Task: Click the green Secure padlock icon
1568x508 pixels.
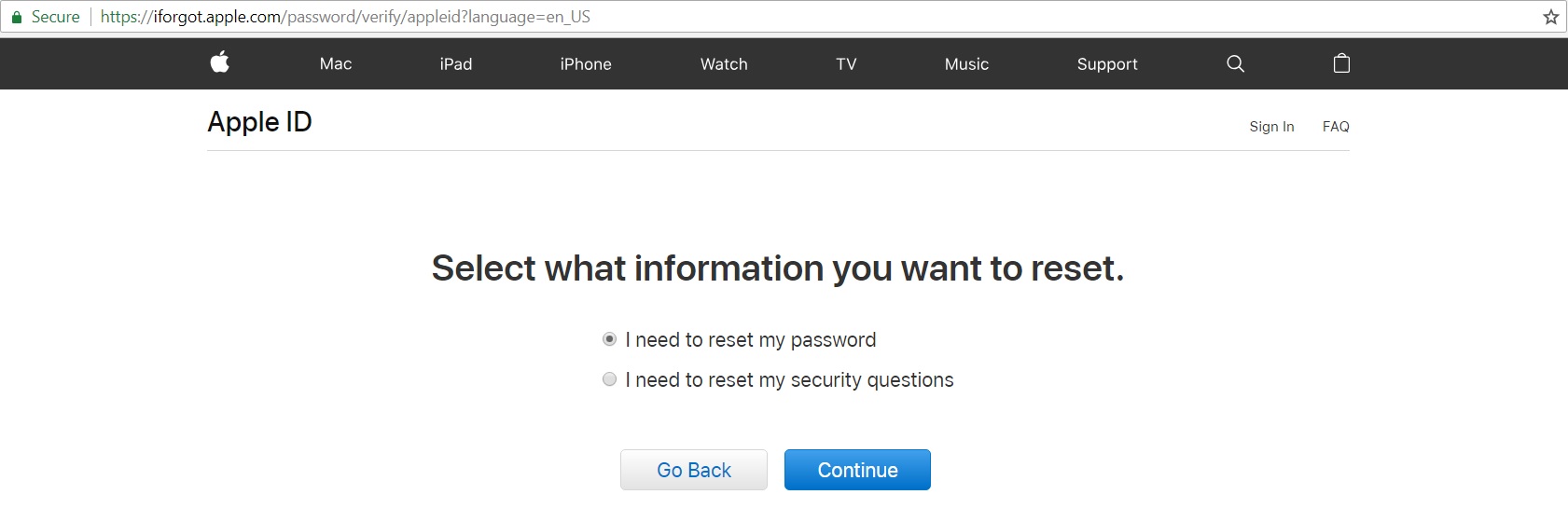Action: [x=16, y=17]
